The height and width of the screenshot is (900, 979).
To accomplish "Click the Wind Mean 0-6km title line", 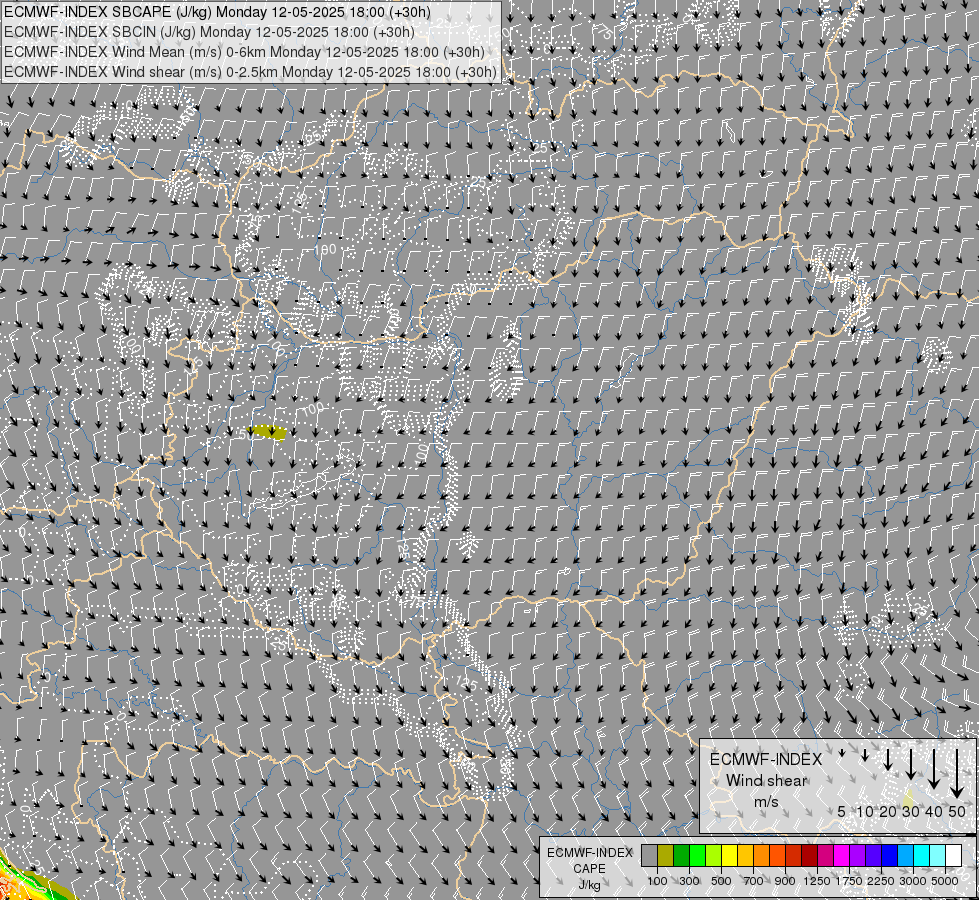I will [x=244, y=52].
